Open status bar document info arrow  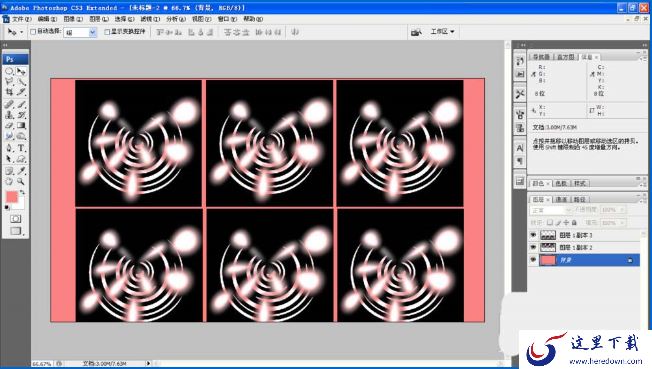click(x=148, y=363)
